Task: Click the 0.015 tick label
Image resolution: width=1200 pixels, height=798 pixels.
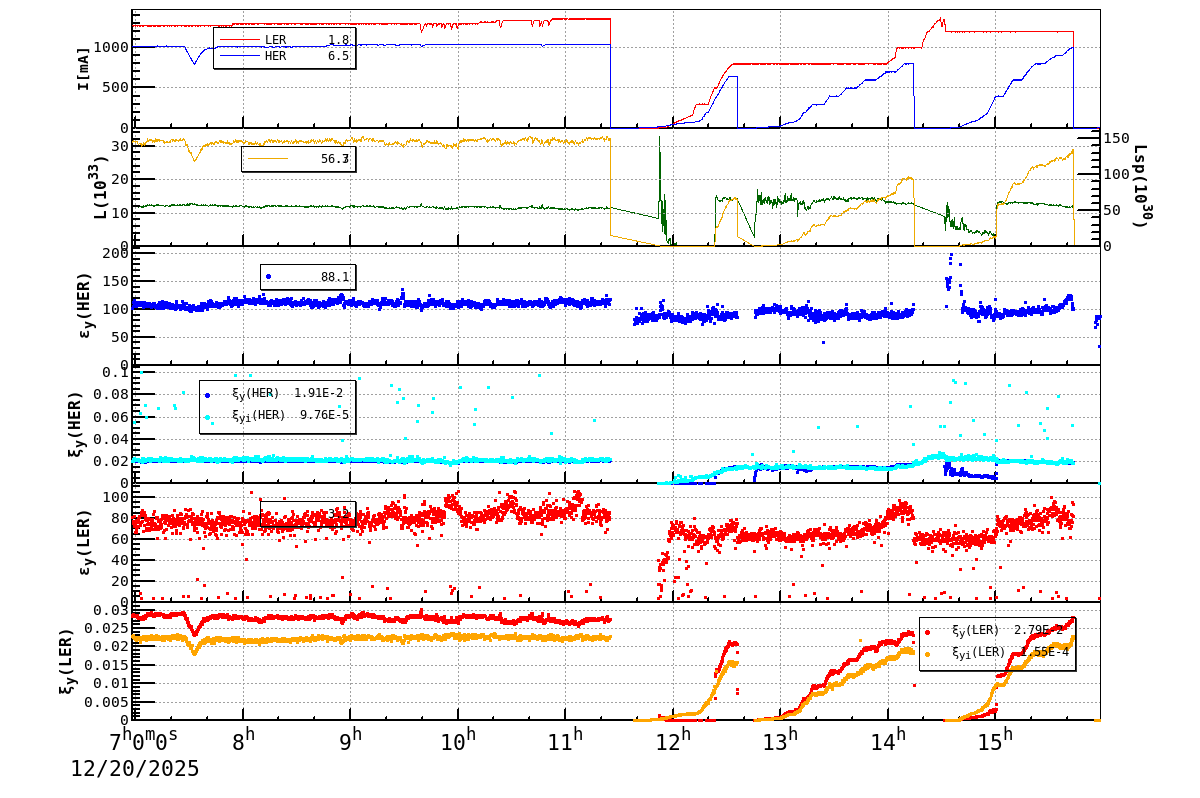Action: pyautogui.click(x=108, y=665)
